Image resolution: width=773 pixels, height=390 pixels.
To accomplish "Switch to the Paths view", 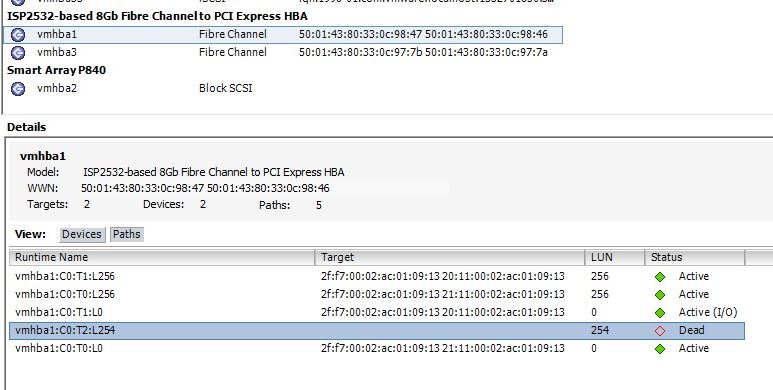I will pos(127,234).
